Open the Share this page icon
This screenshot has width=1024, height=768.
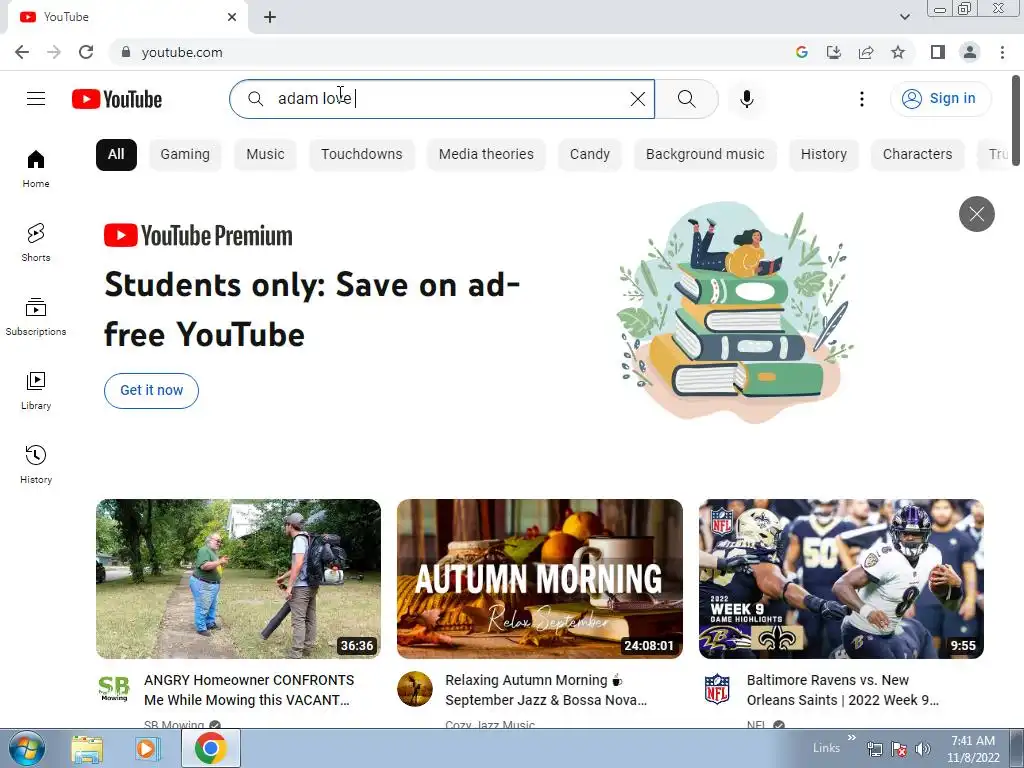(866, 52)
